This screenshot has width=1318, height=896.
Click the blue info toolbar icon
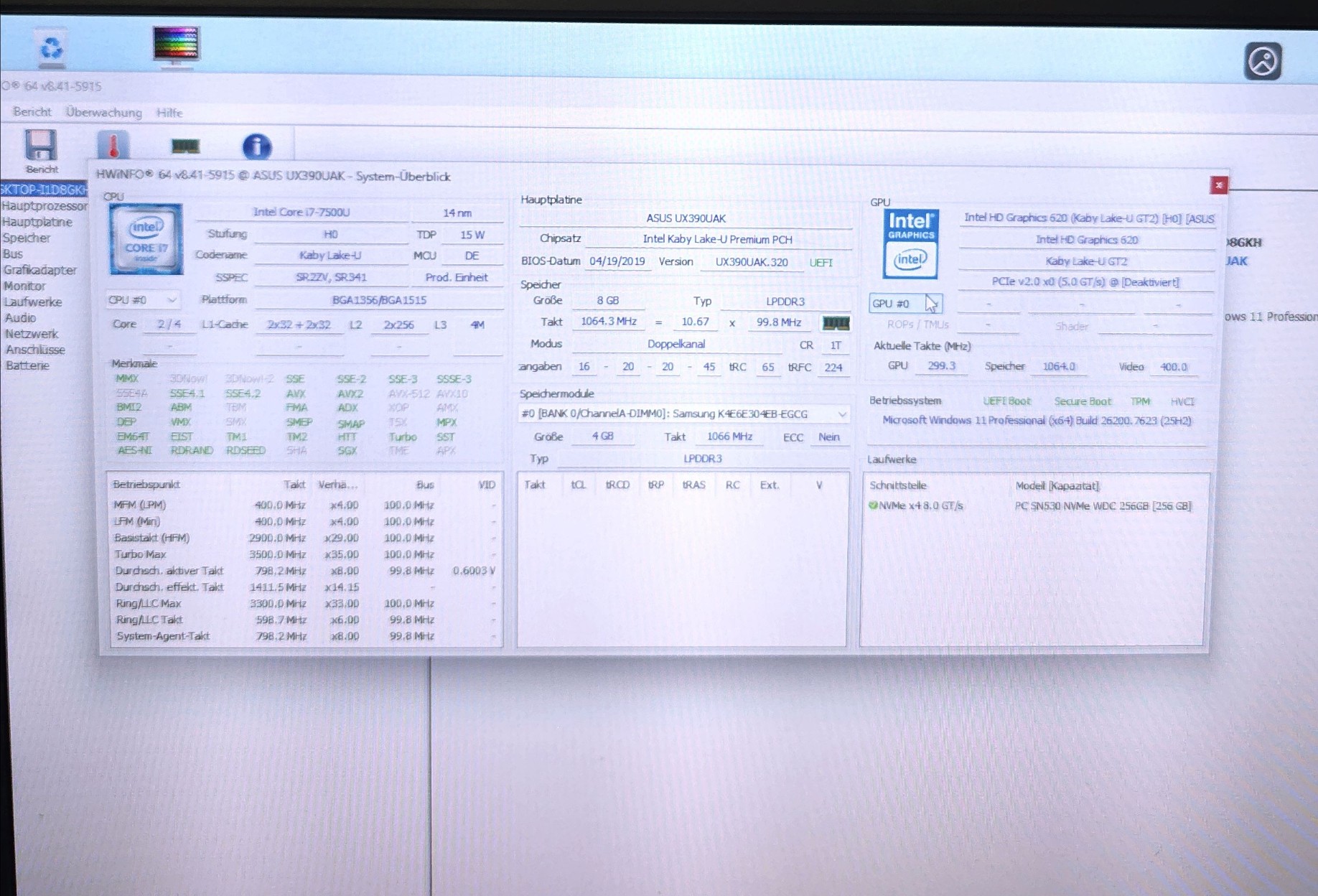256,146
